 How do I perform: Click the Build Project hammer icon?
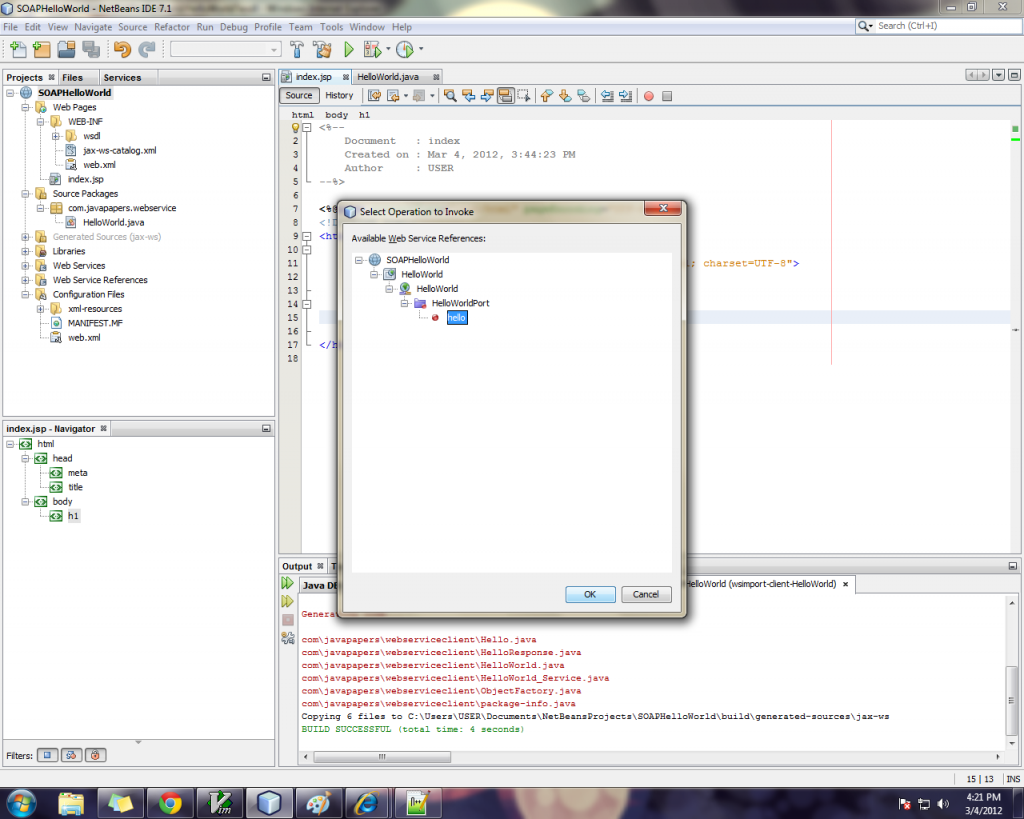pos(297,49)
